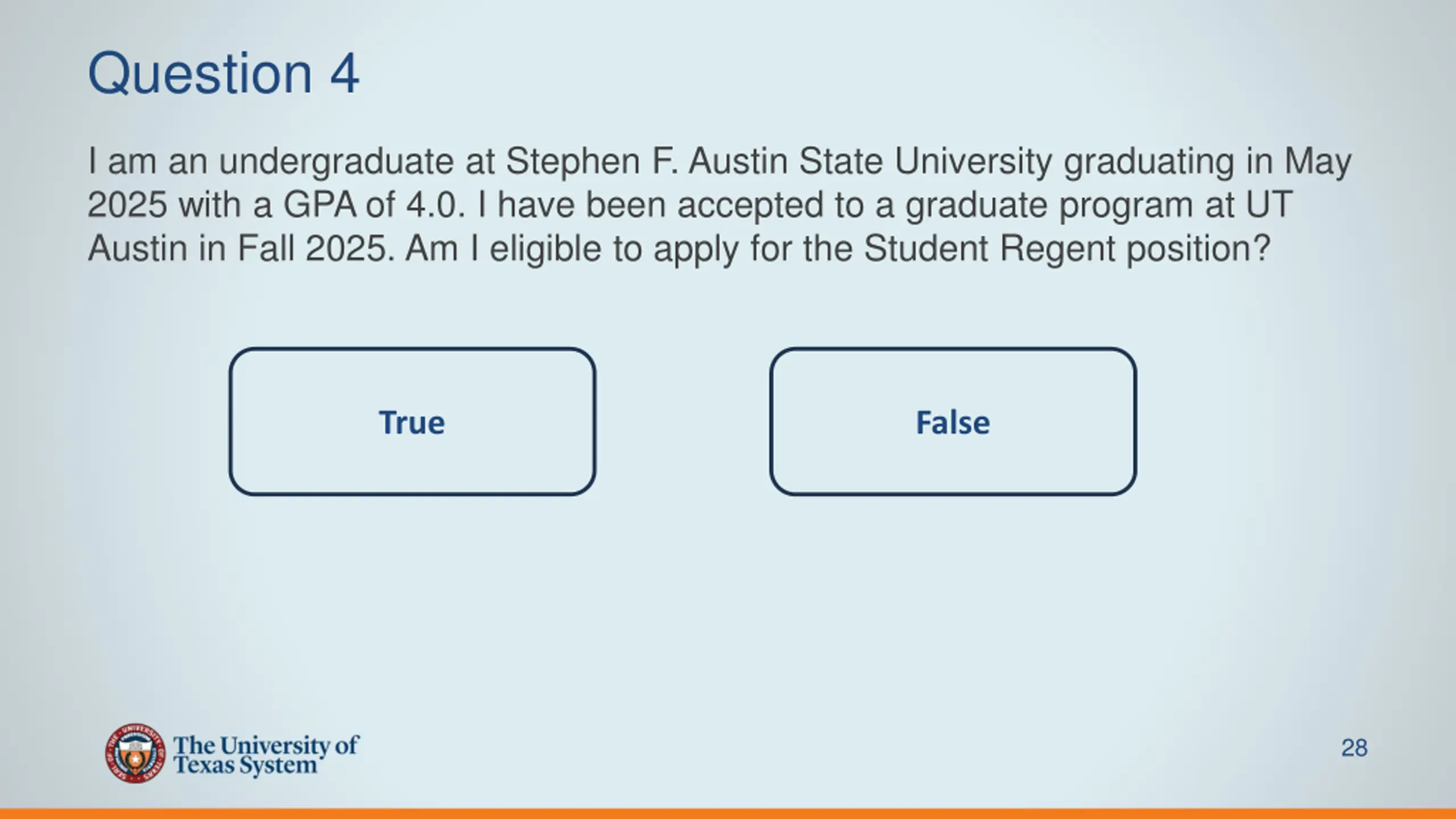Click the words 'Student Regent position?'
Viewport: 1456px width, 819px height.
click(x=1067, y=249)
